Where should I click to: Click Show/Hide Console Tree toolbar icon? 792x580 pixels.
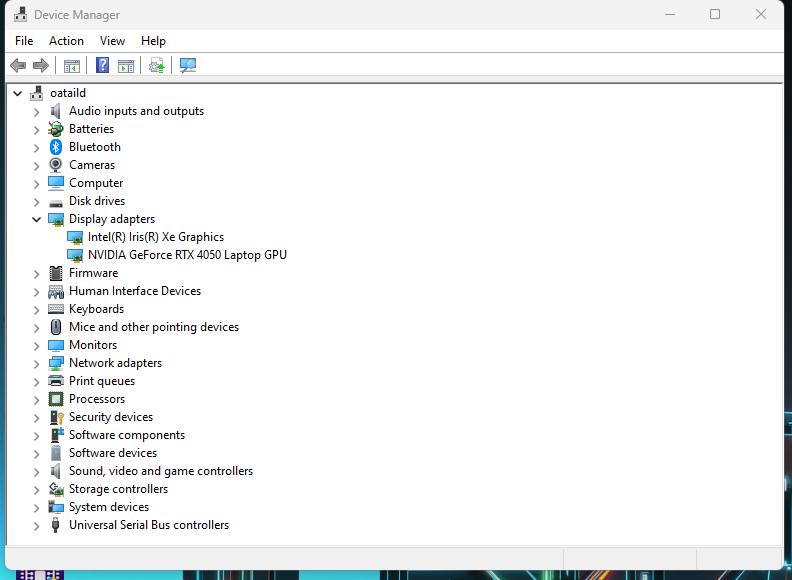pos(72,66)
